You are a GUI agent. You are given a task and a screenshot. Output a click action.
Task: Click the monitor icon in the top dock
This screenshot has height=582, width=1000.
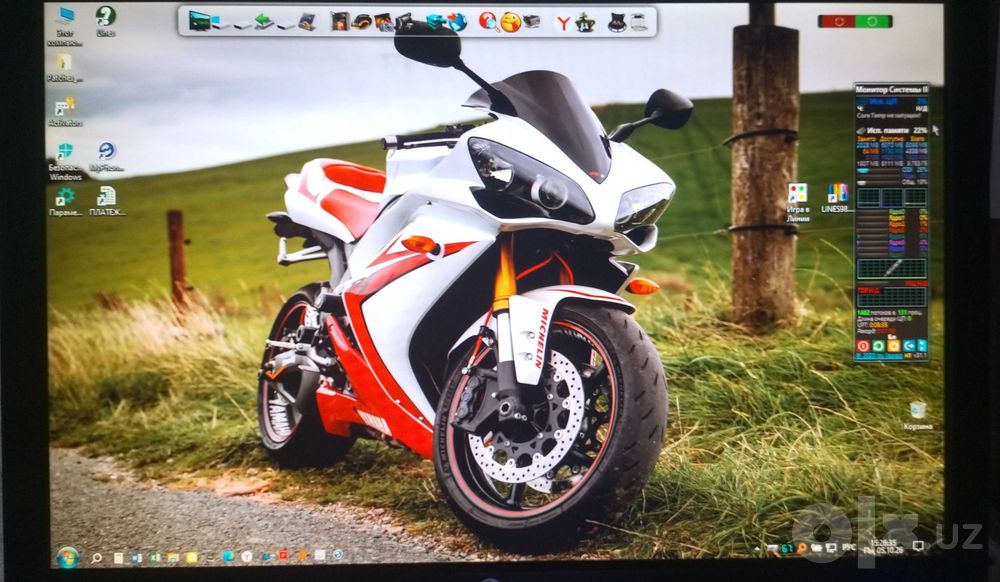point(199,21)
